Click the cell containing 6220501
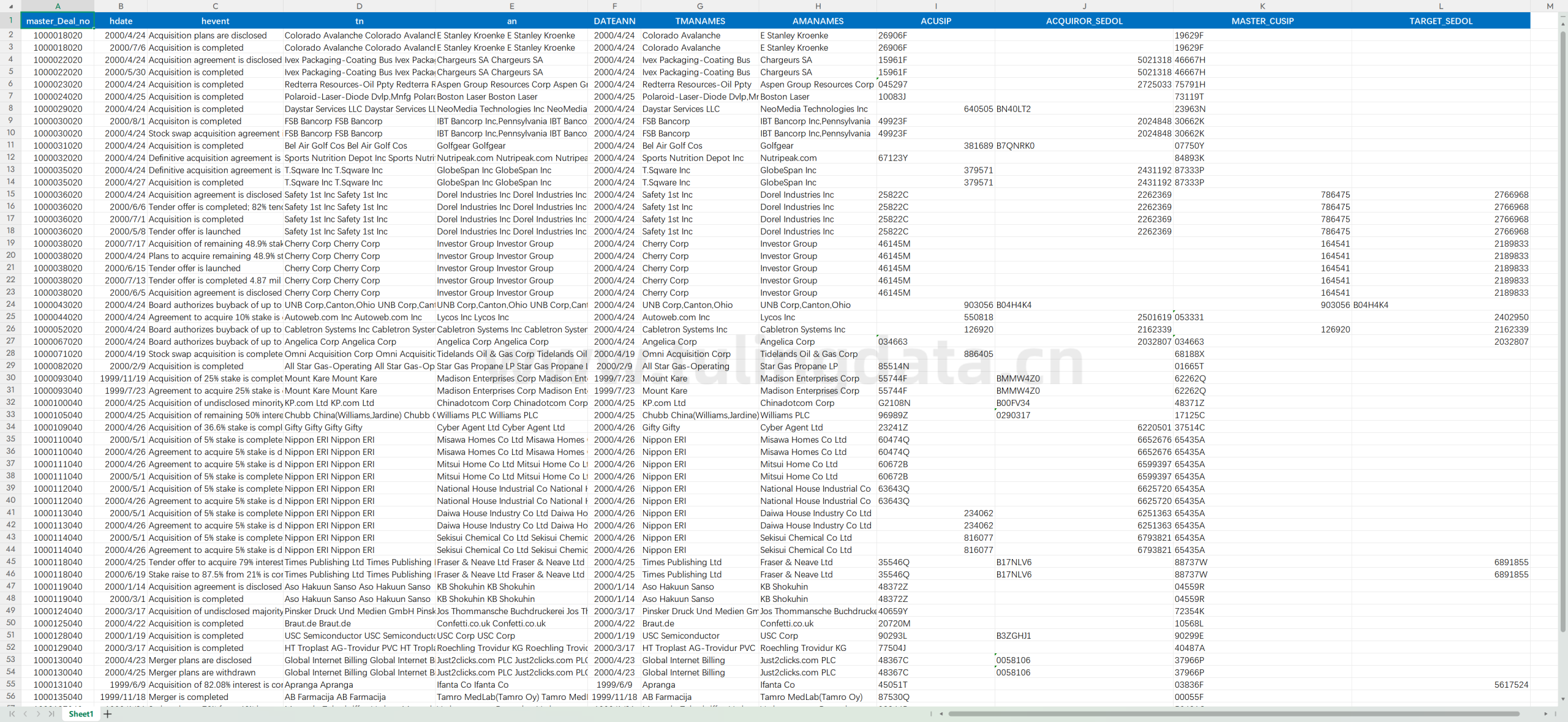 tap(1084, 427)
